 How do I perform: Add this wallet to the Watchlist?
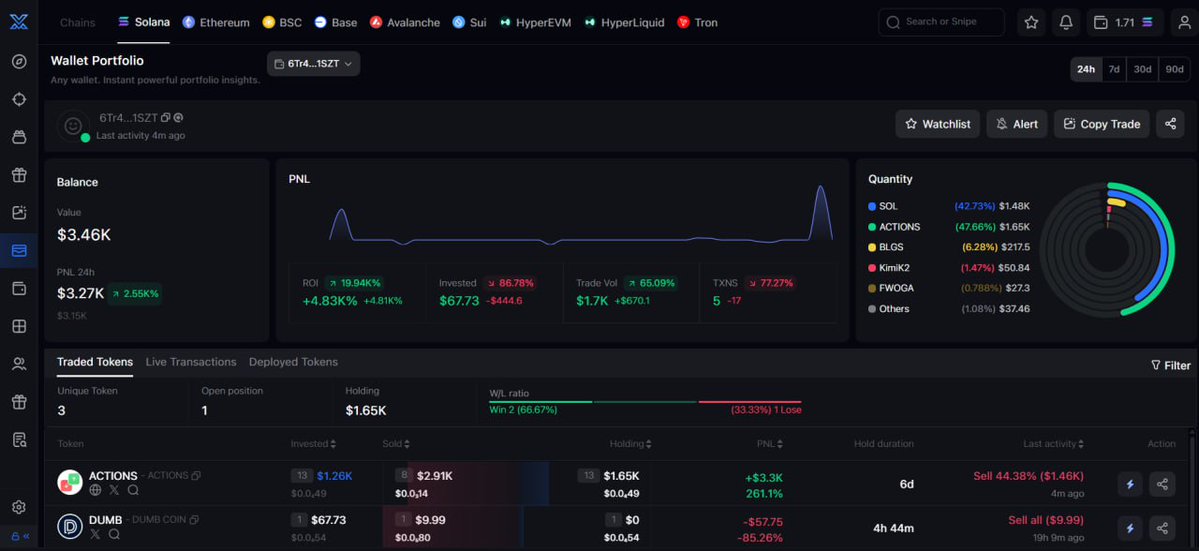(x=937, y=124)
